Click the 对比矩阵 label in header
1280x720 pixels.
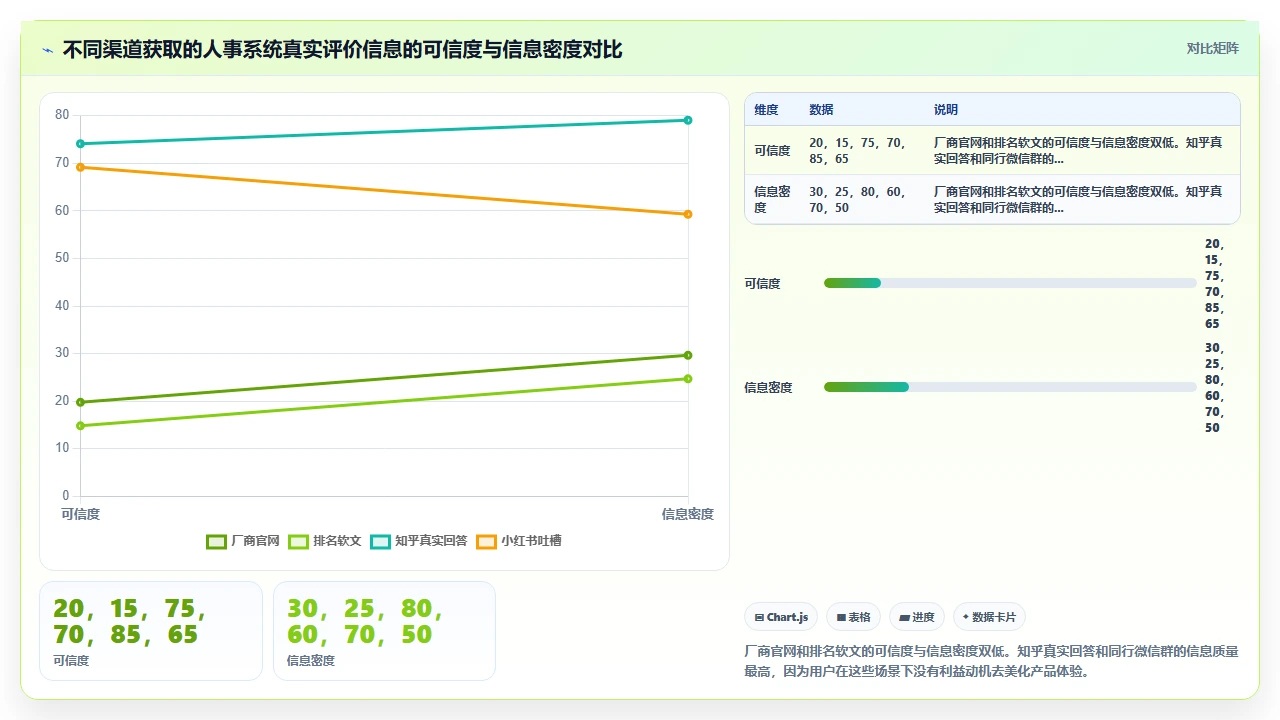(x=1212, y=48)
